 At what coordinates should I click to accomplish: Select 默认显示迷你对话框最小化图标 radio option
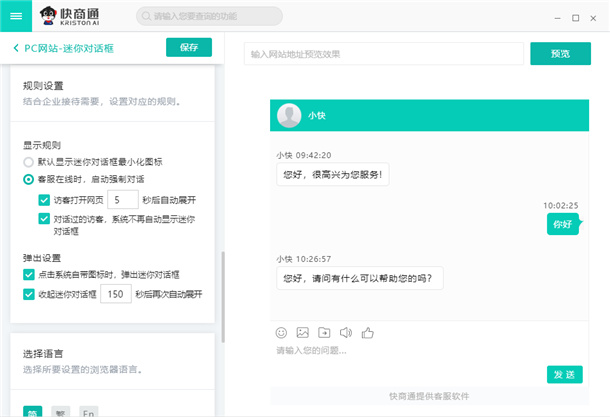pyautogui.click(x=29, y=162)
